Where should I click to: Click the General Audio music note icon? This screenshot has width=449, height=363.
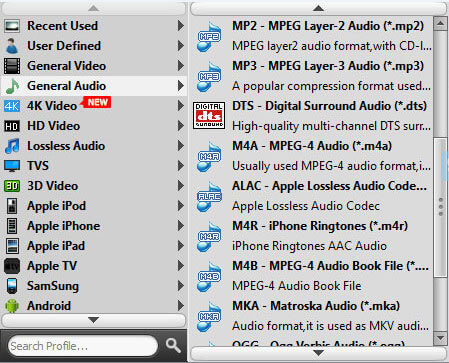tap(12, 86)
